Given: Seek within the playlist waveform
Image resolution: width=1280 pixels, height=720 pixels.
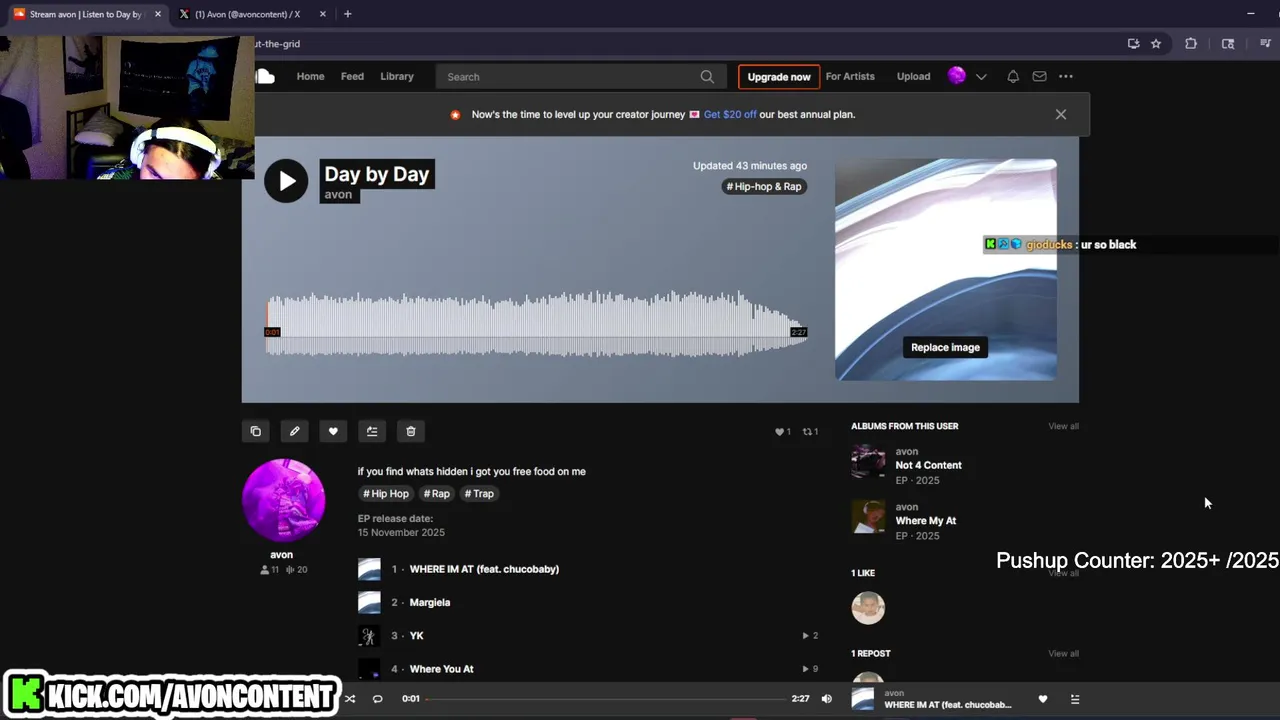Looking at the screenshot, I should [536, 323].
